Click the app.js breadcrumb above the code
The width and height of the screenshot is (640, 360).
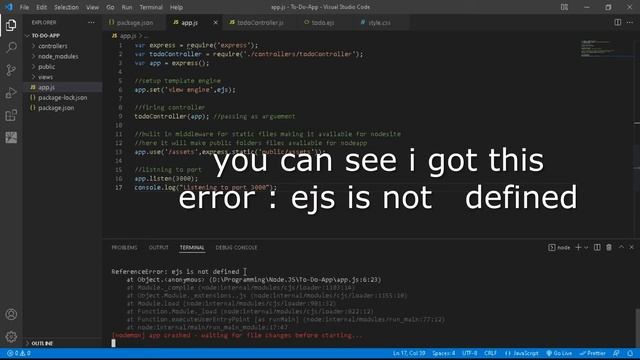pyautogui.click(x=128, y=36)
